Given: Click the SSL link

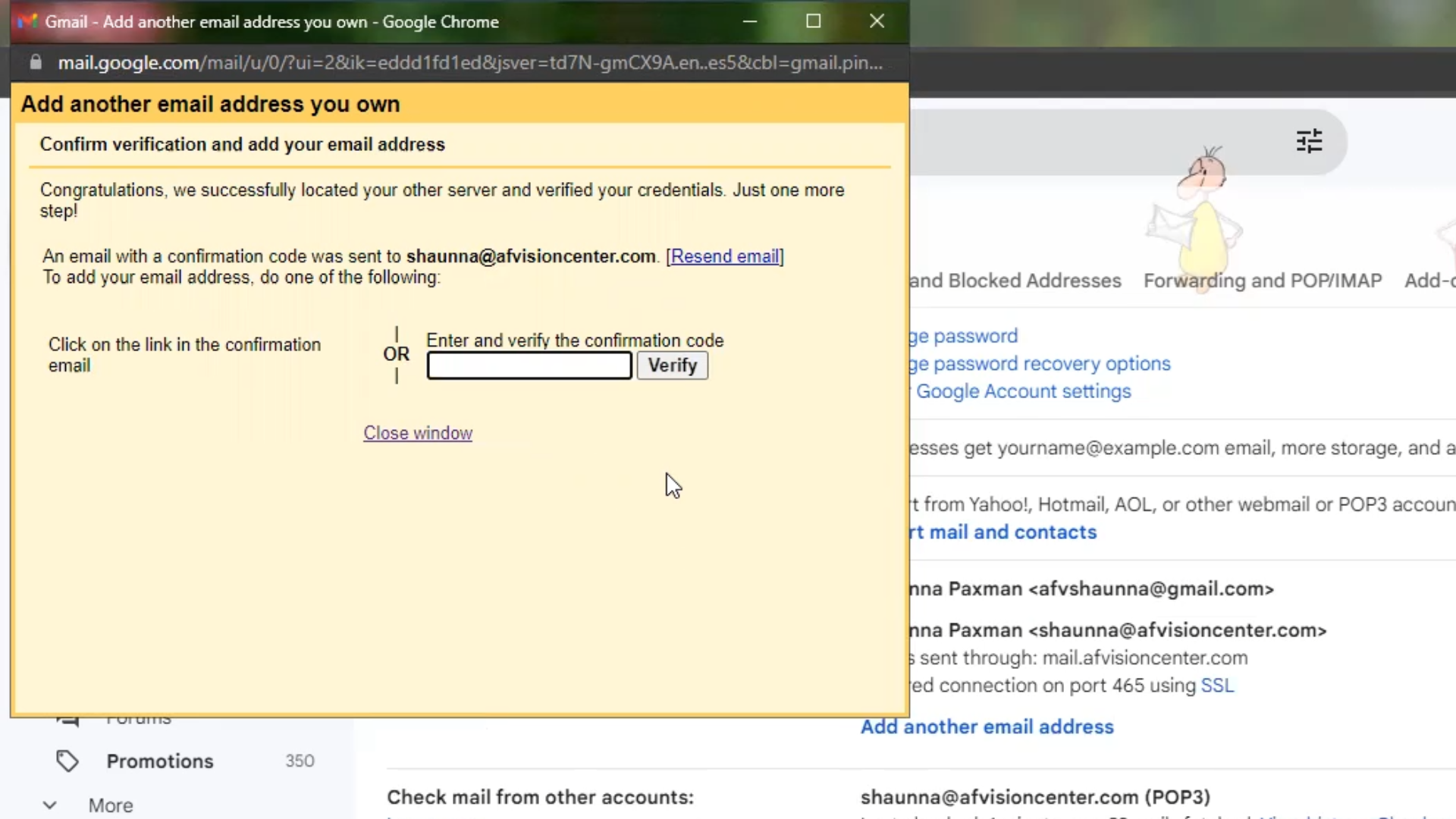Looking at the screenshot, I should (x=1217, y=686).
